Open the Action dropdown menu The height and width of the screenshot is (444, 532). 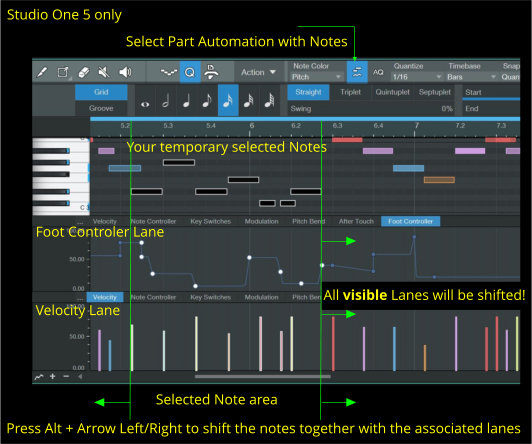(x=258, y=72)
